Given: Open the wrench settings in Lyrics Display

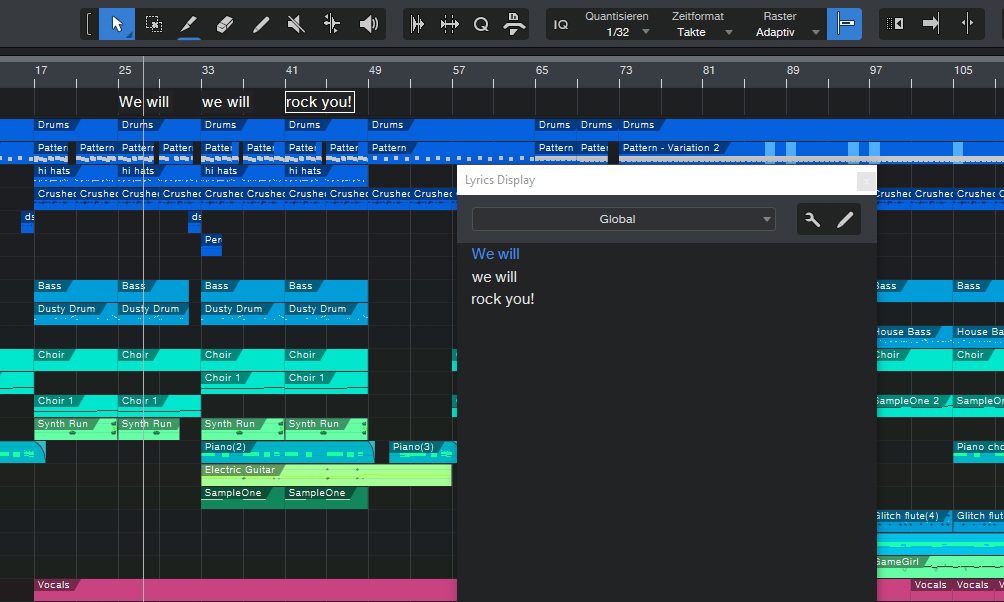Looking at the screenshot, I should click(812, 219).
